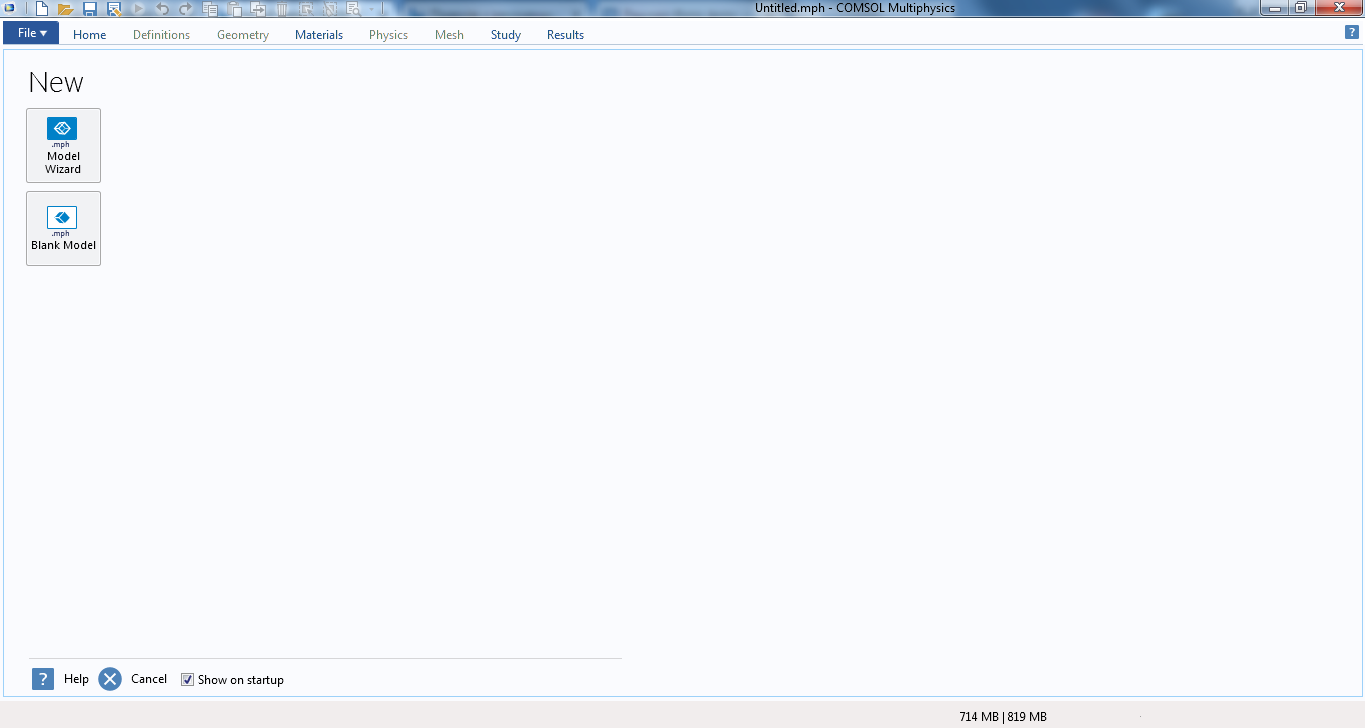
Task: Click the Help button at the bottom
Action: click(60, 679)
